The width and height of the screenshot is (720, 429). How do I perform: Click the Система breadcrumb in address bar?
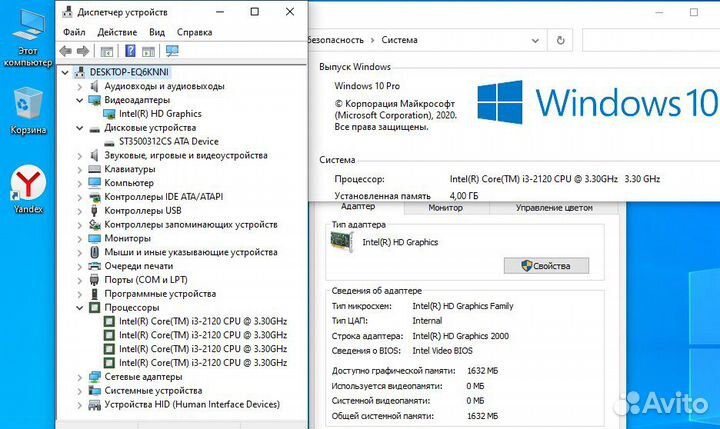399,40
